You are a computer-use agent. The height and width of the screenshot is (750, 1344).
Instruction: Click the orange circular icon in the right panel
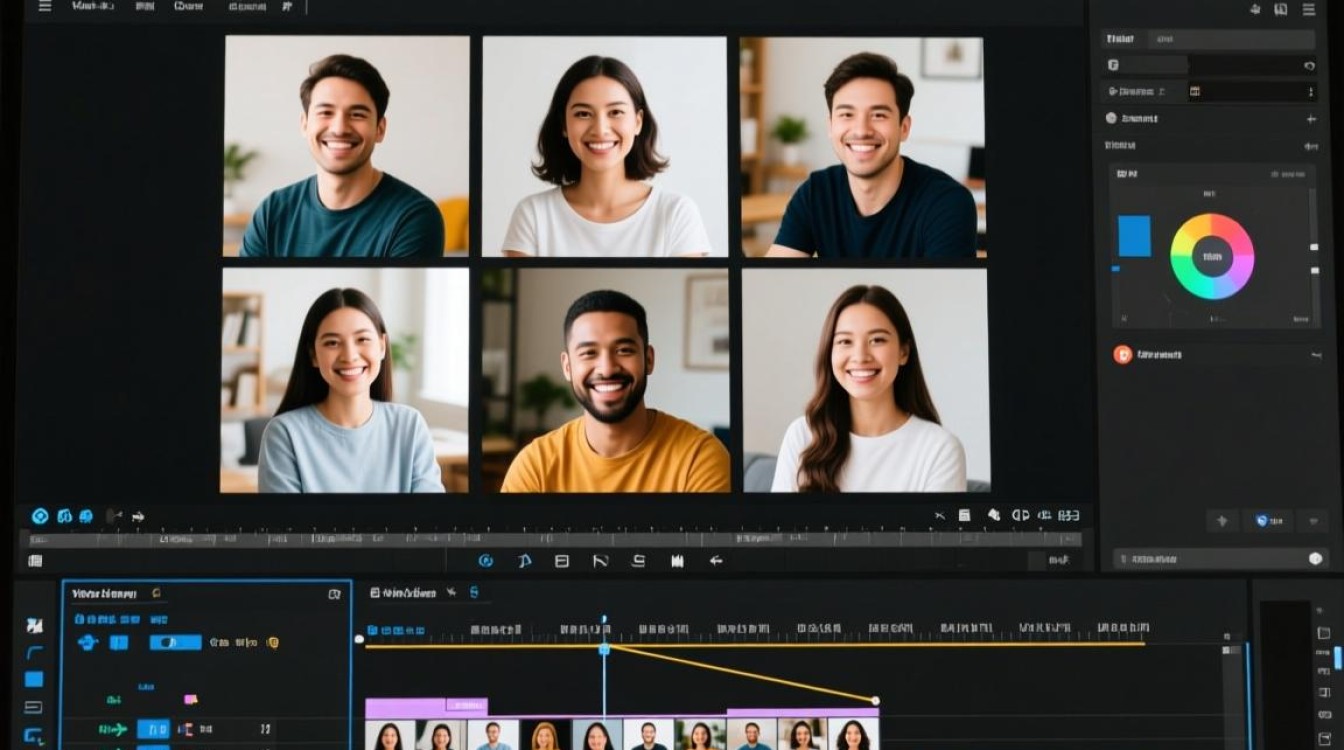1122,354
